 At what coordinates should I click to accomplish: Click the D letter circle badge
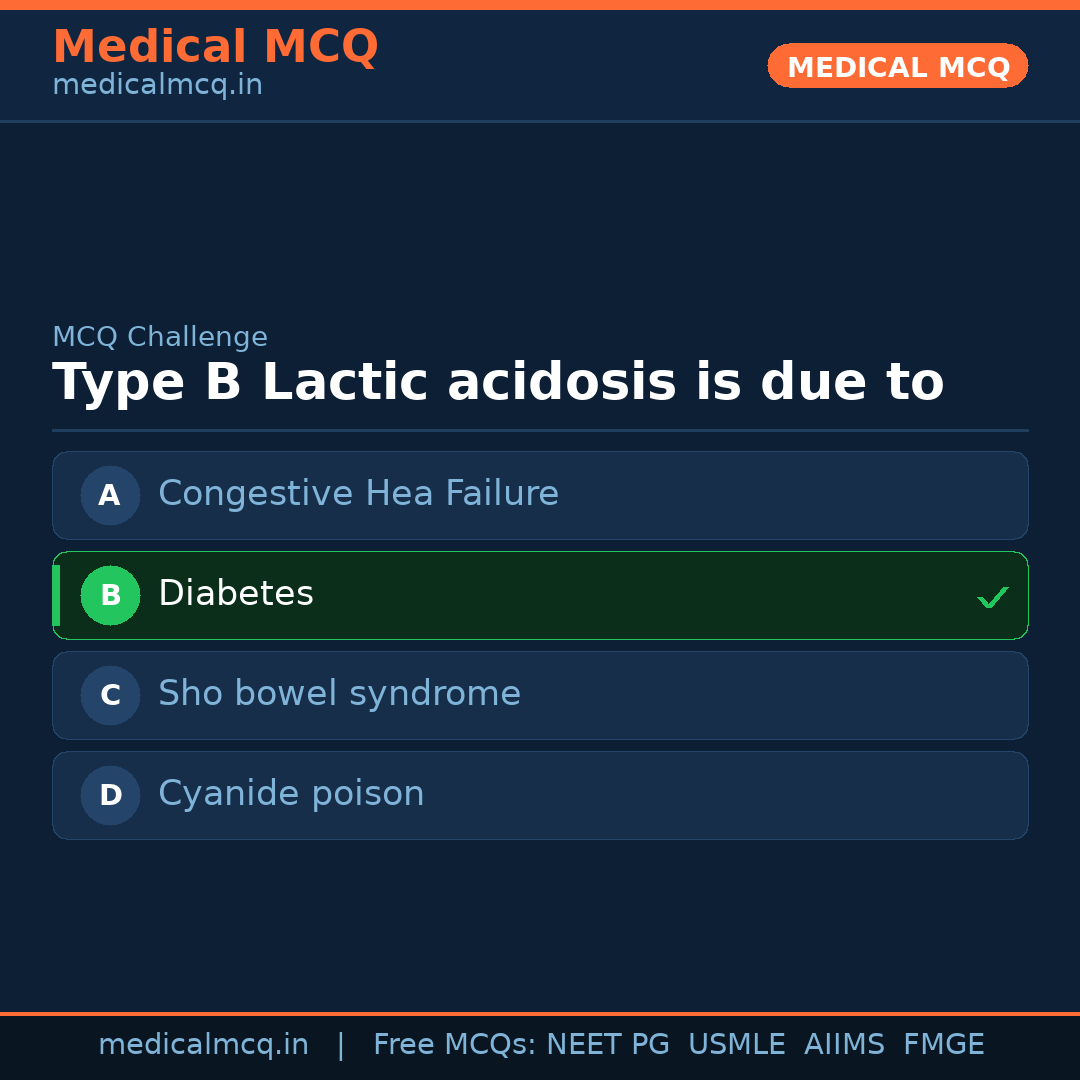(110, 795)
